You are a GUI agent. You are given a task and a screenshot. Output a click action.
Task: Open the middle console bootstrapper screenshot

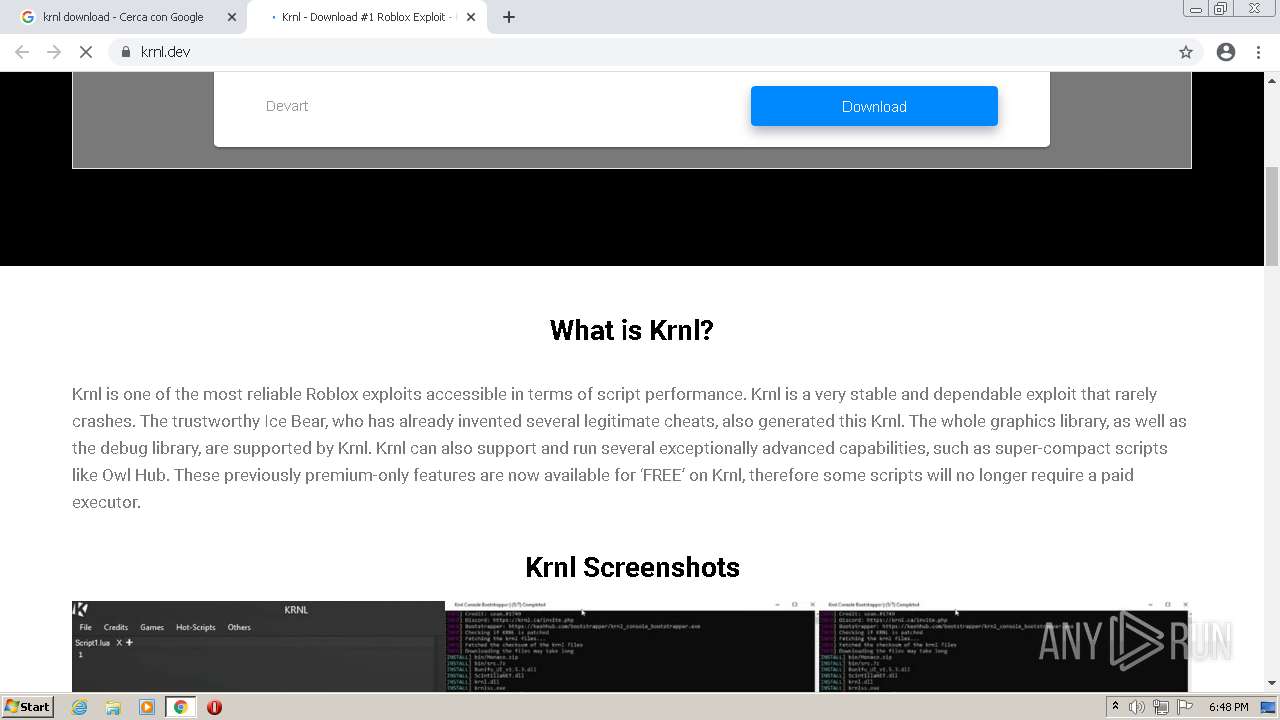tap(630, 646)
